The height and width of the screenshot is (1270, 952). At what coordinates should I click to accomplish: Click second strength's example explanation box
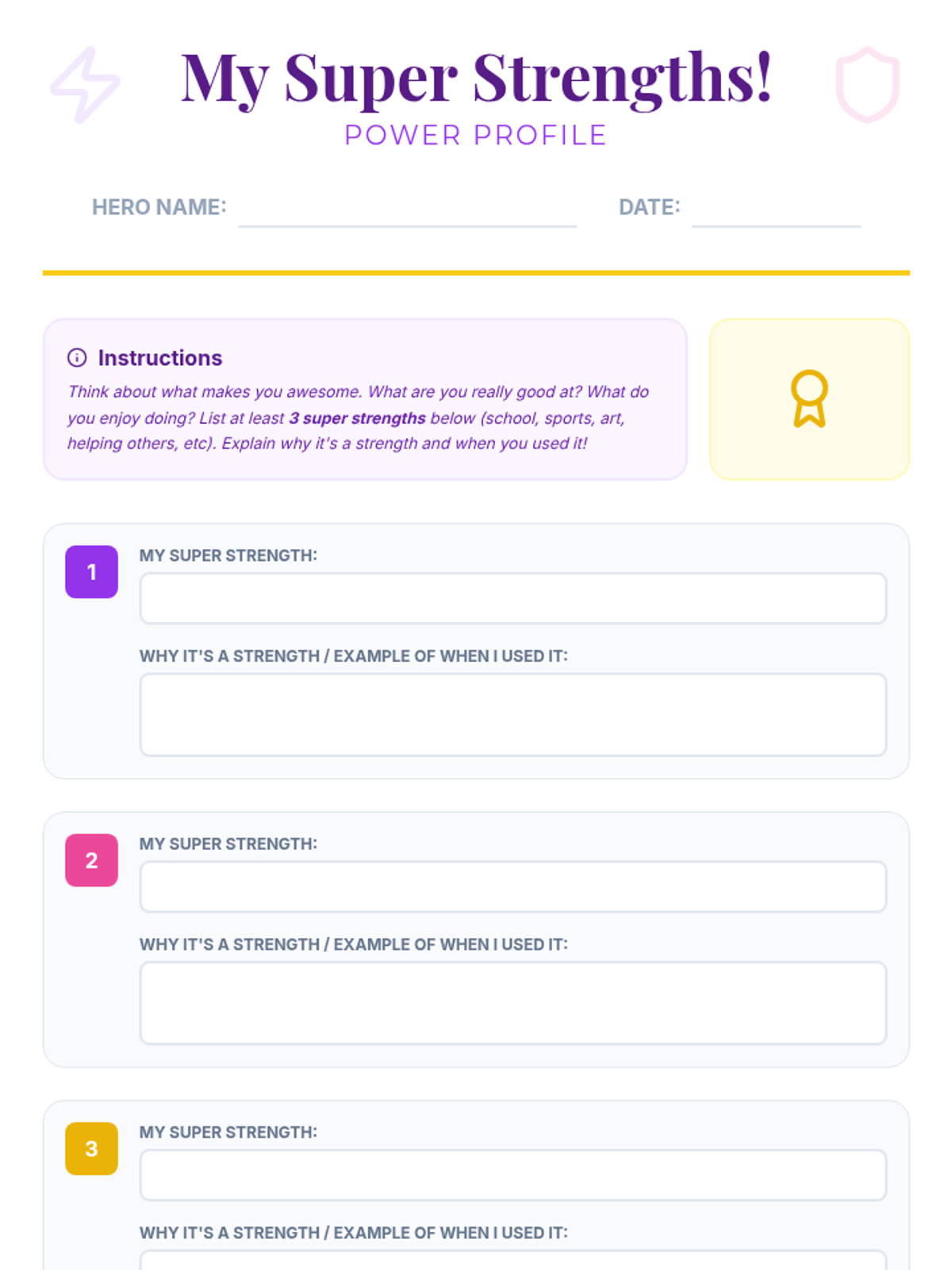coord(512,1003)
